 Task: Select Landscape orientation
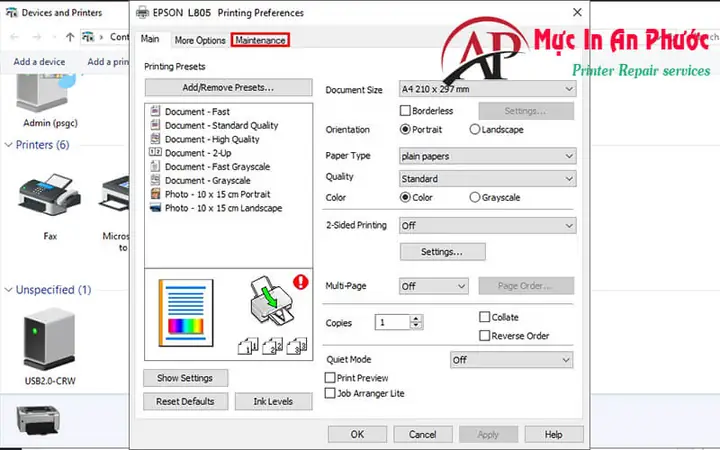coord(475,129)
